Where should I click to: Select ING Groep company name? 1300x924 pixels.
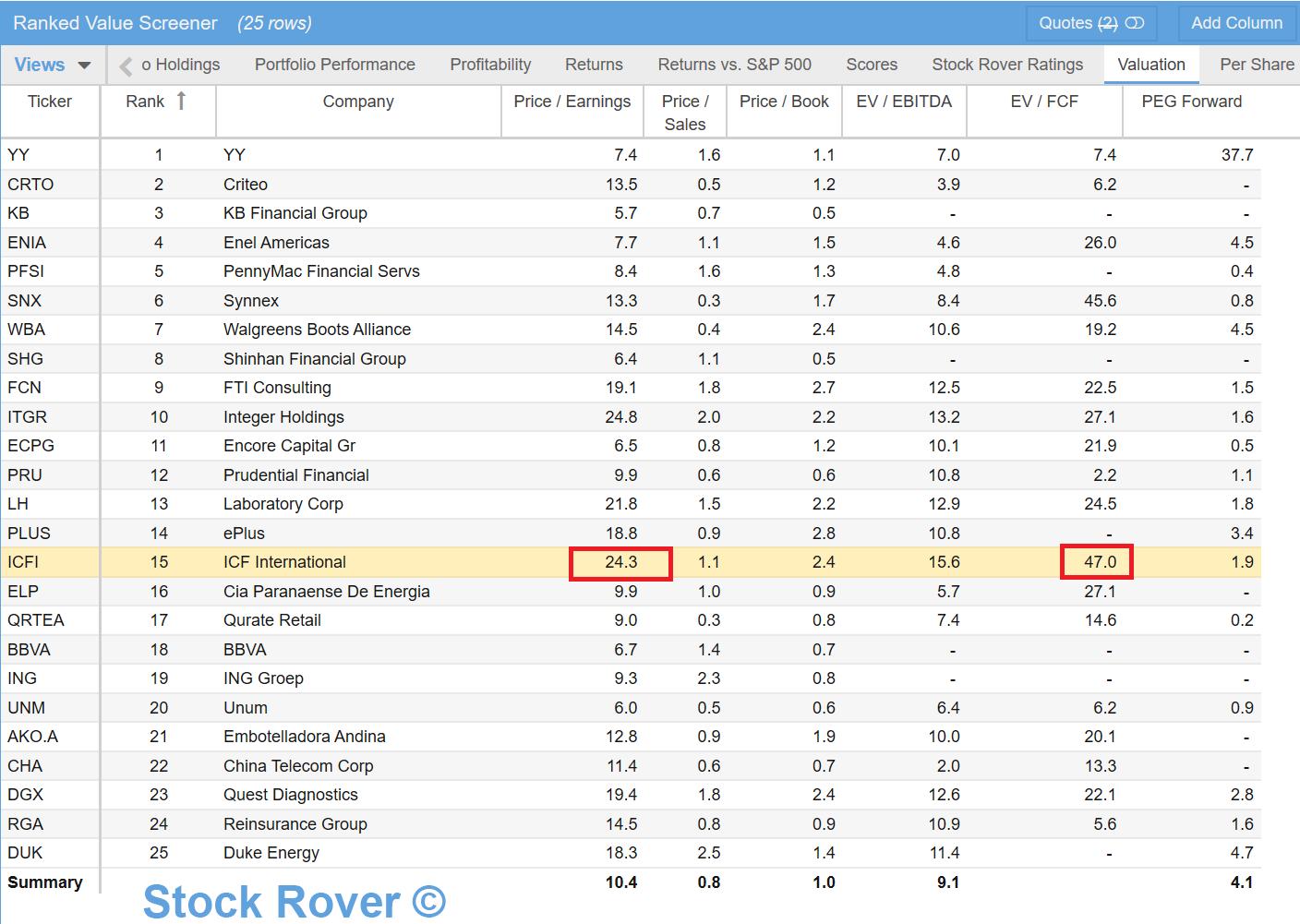tap(263, 678)
